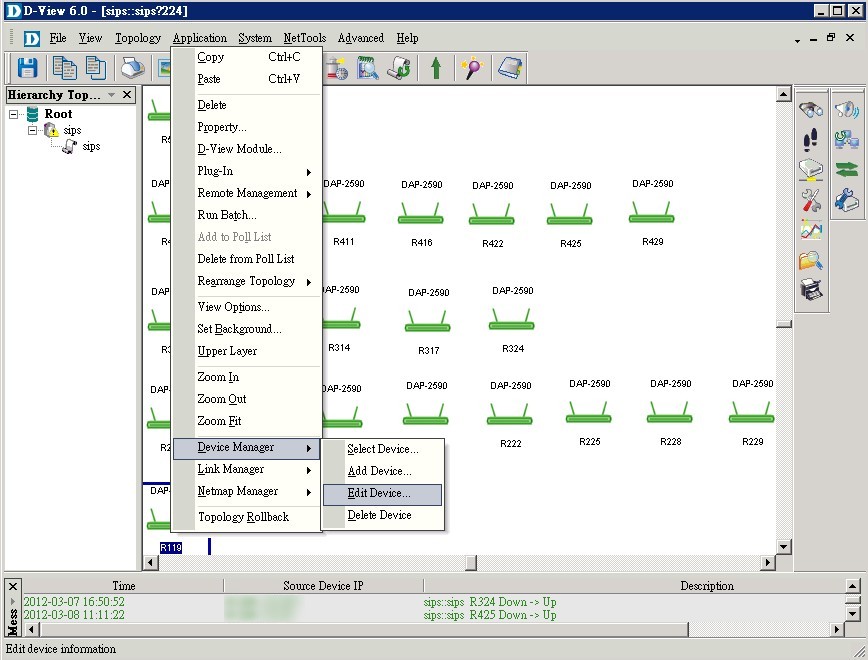Select the R429 access point icon
The image size is (868, 660).
(x=652, y=213)
